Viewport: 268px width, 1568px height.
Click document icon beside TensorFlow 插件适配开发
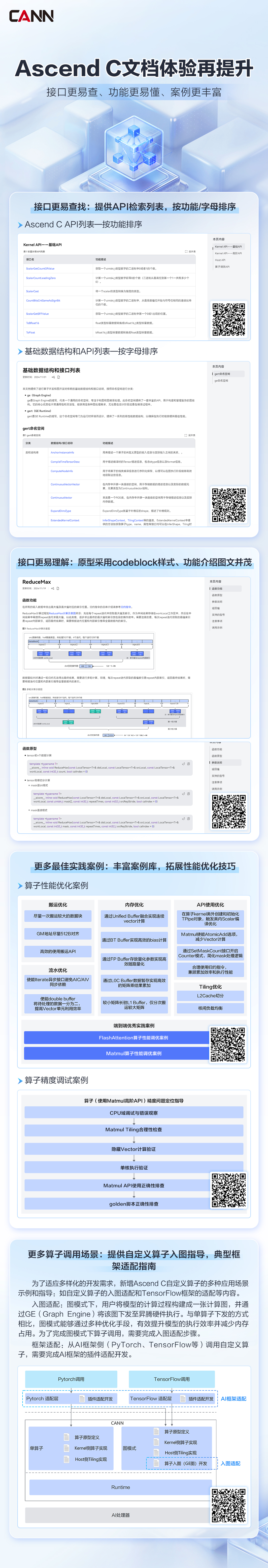(x=183, y=1399)
